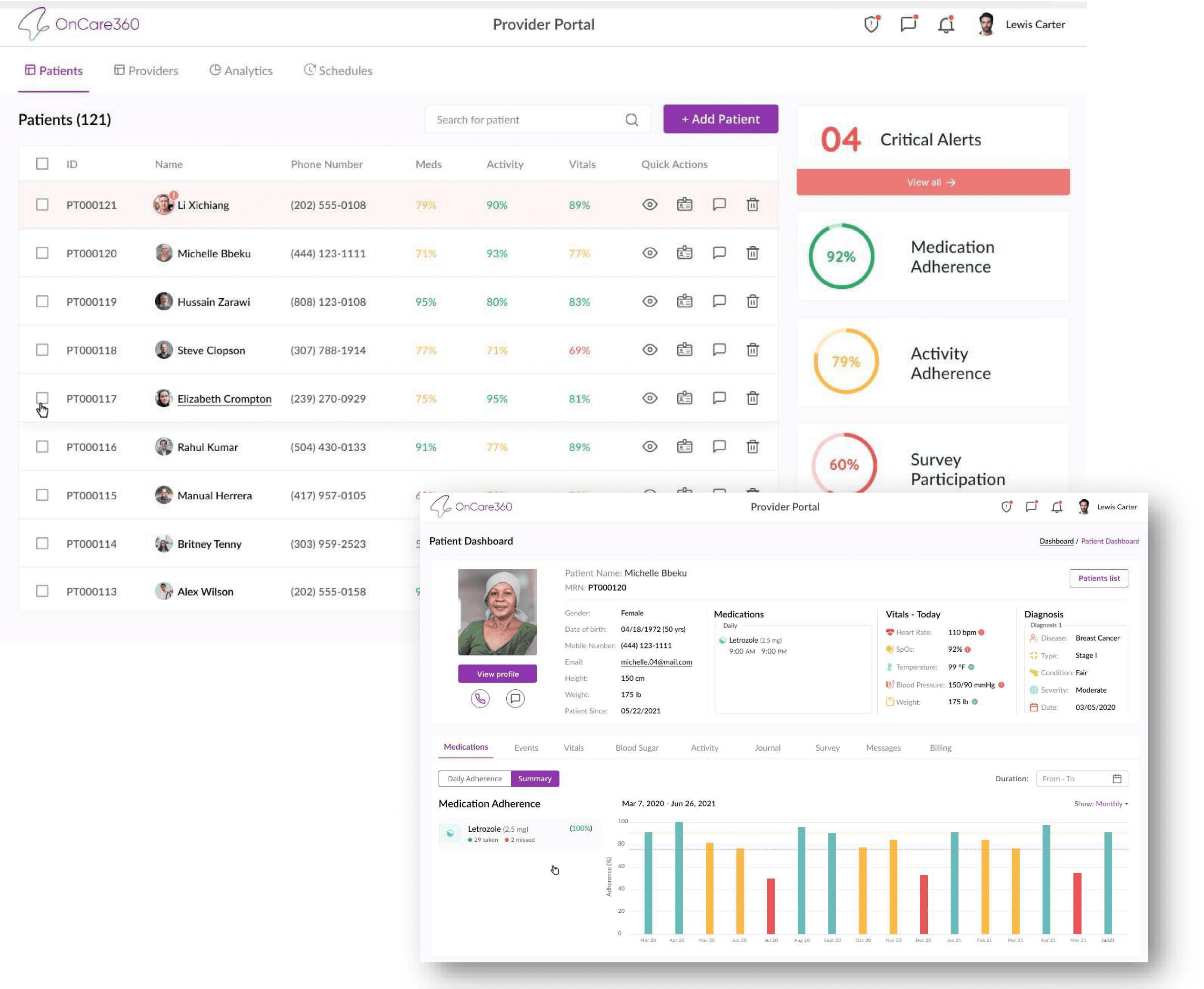Click the Patients list button
The width and height of the screenshot is (1204, 989).
point(1099,578)
